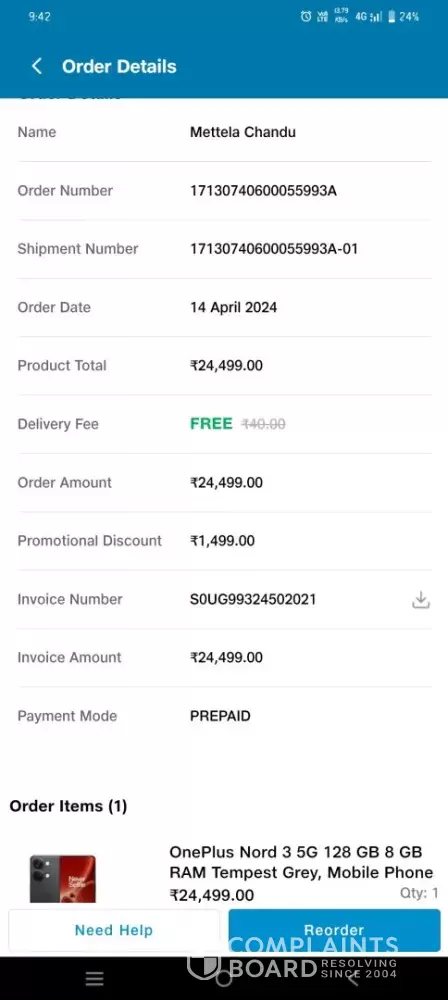
Task: Select the order number 17130740600055993A
Action: coord(263,191)
